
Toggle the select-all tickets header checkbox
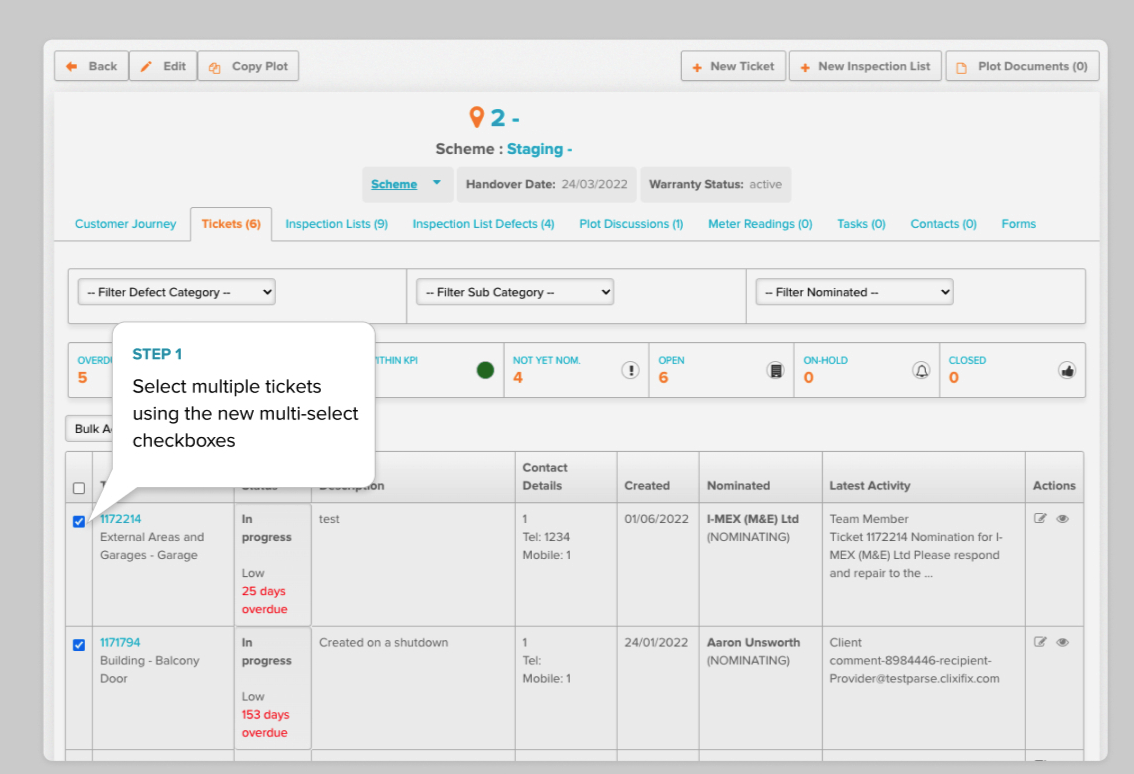coord(79,488)
